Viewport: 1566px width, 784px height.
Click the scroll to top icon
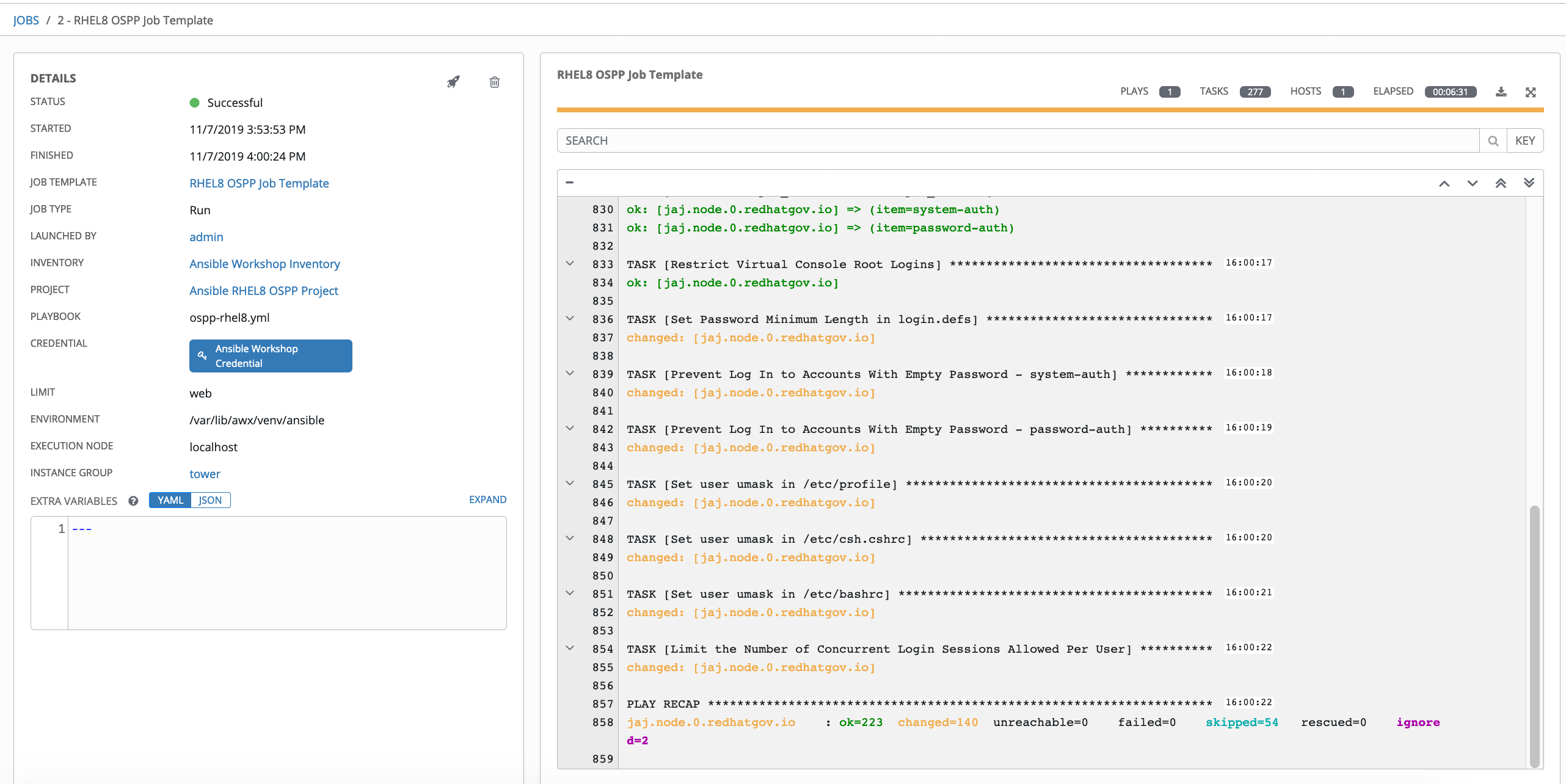[x=1500, y=183]
